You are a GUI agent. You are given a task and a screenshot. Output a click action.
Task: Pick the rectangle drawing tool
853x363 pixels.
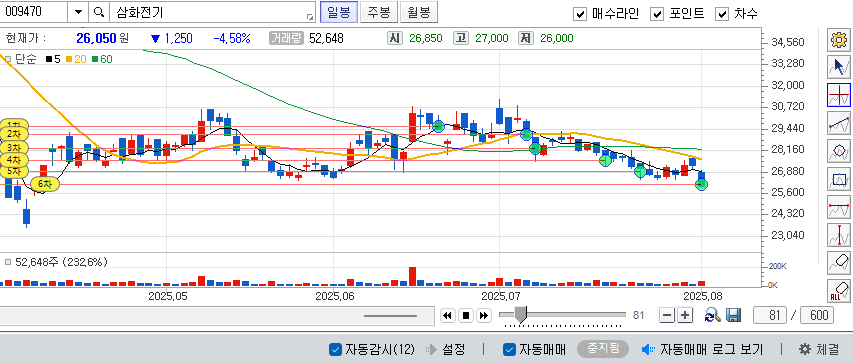click(x=838, y=179)
